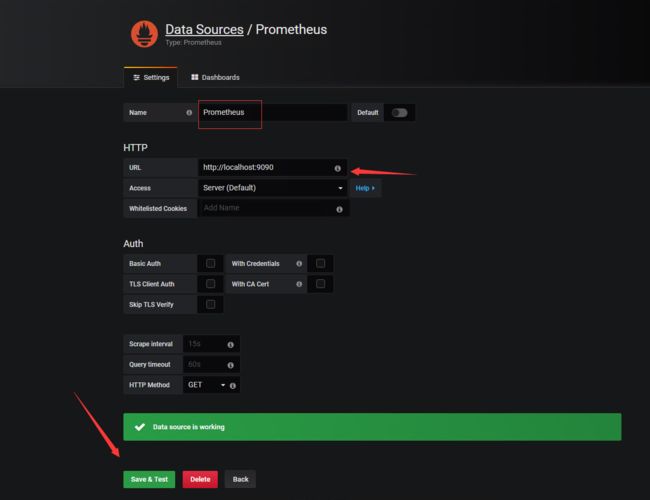Enable the Basic Auth checkbox
Viewport: 650px width, 500px height.
[211, 264]
